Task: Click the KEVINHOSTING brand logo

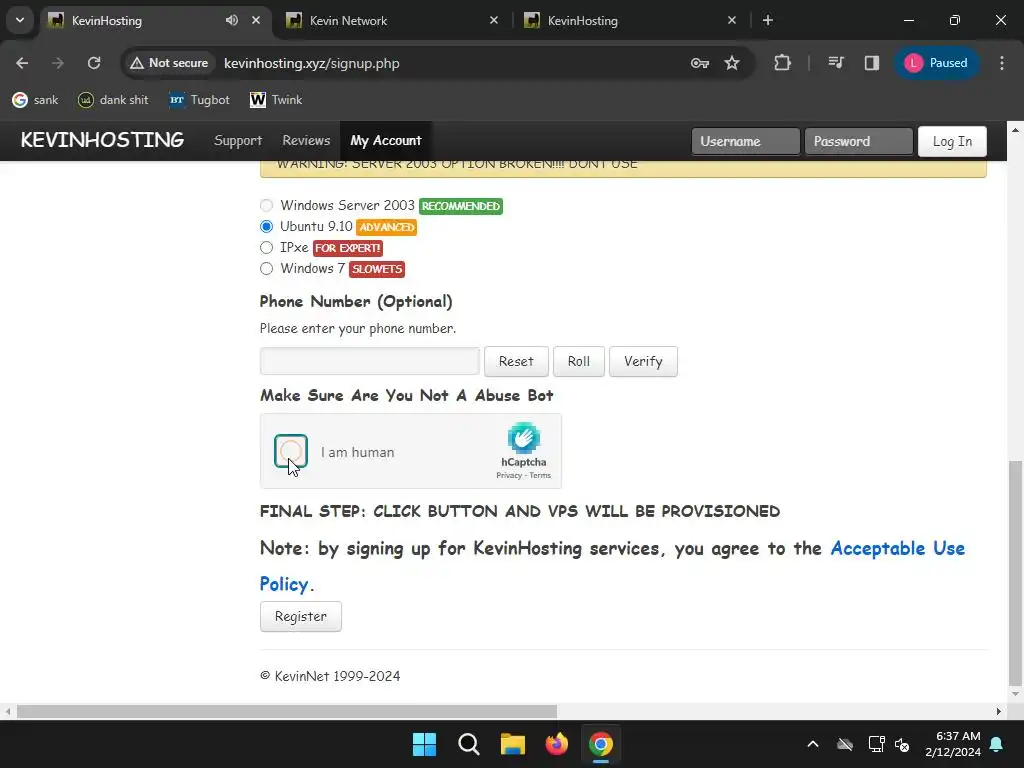Action: click(102, 140)
